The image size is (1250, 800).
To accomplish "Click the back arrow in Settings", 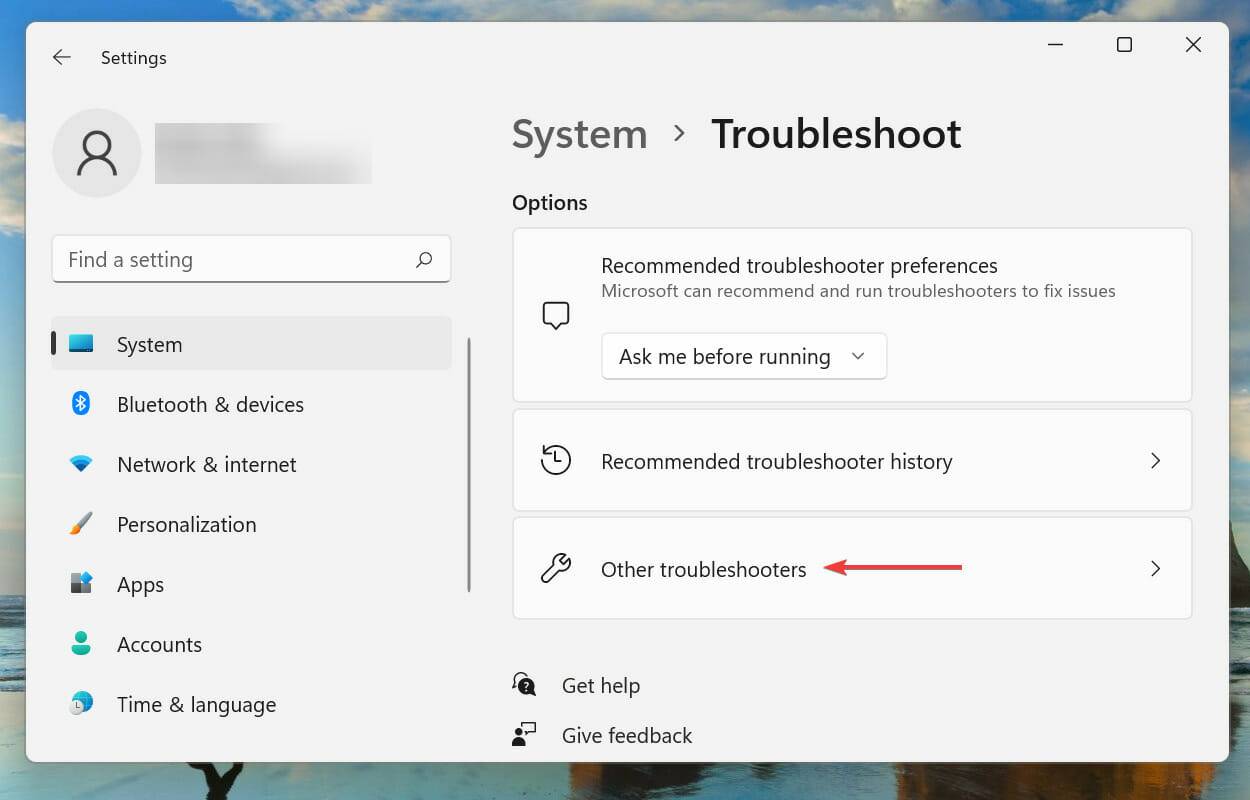I will coord(62,58).
